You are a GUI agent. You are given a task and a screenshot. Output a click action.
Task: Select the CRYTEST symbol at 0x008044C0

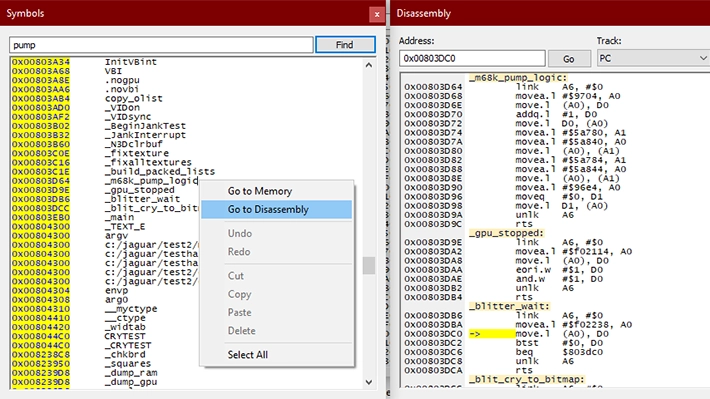coord(105,336)
